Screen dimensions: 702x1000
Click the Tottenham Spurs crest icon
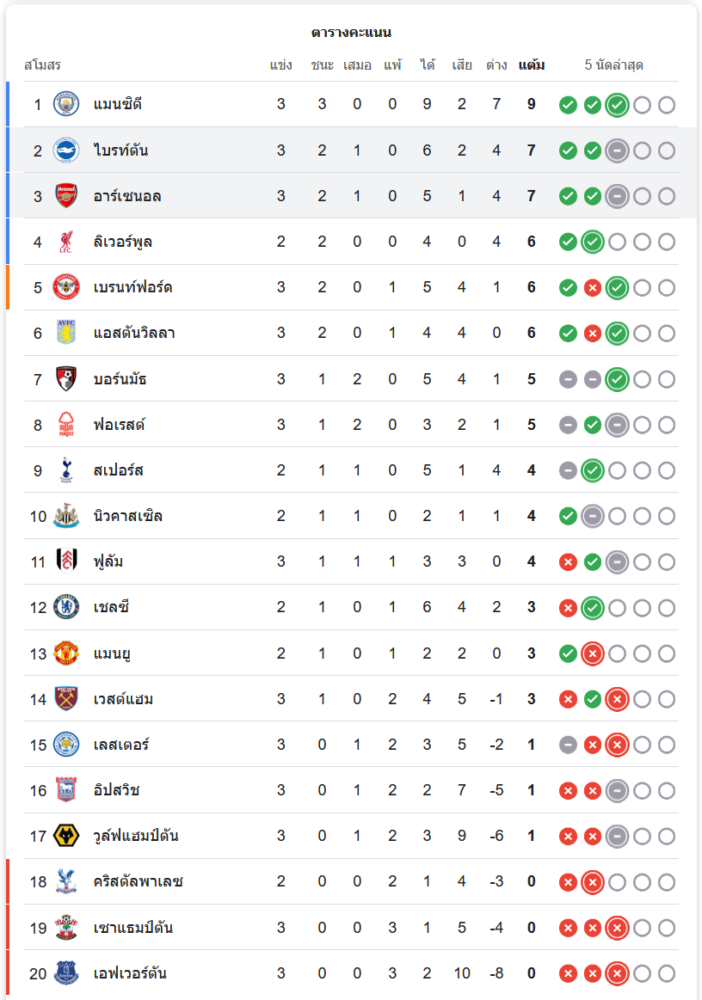tap(66, 470)
